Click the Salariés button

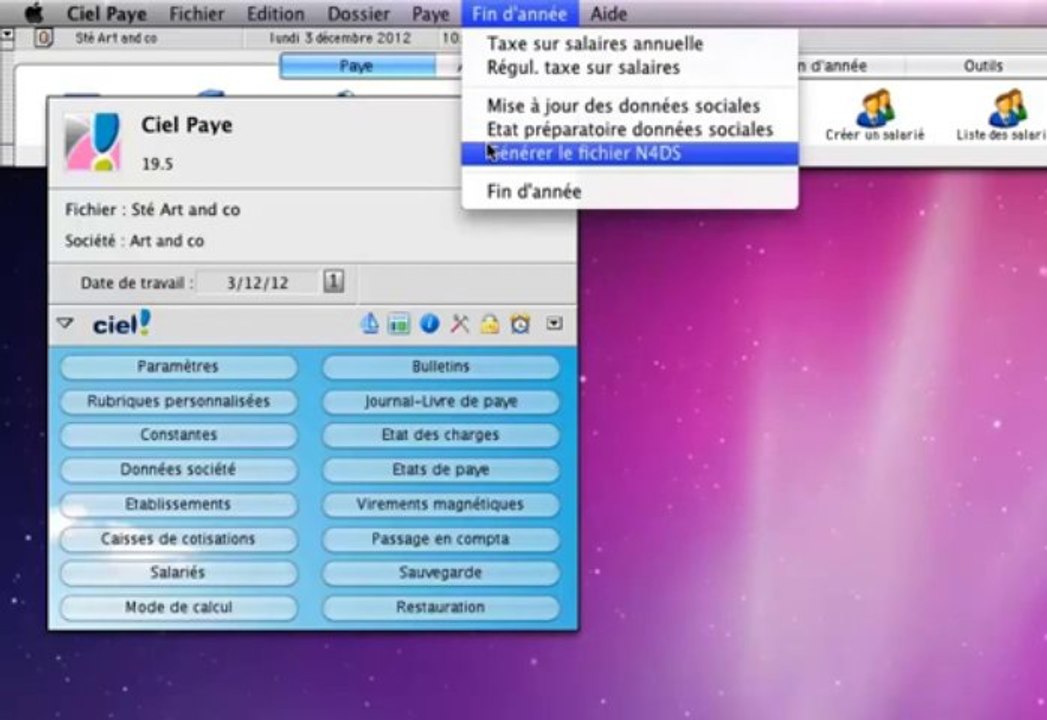point(178,572)
